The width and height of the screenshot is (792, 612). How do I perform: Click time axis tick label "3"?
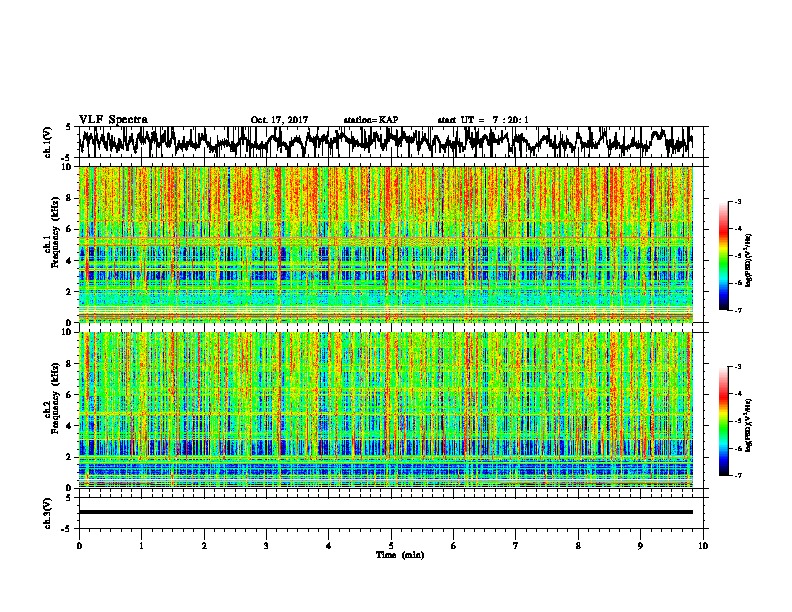click(x=266, y=546)
